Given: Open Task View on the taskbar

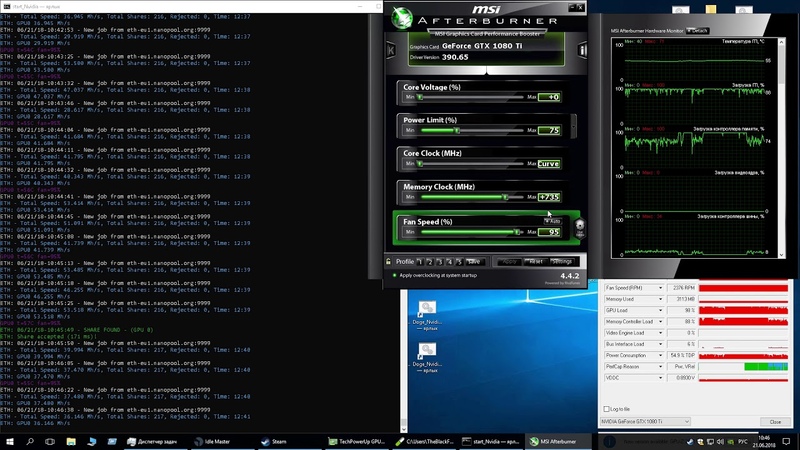Looking at the screenshot, I should (x=49, y=441).
